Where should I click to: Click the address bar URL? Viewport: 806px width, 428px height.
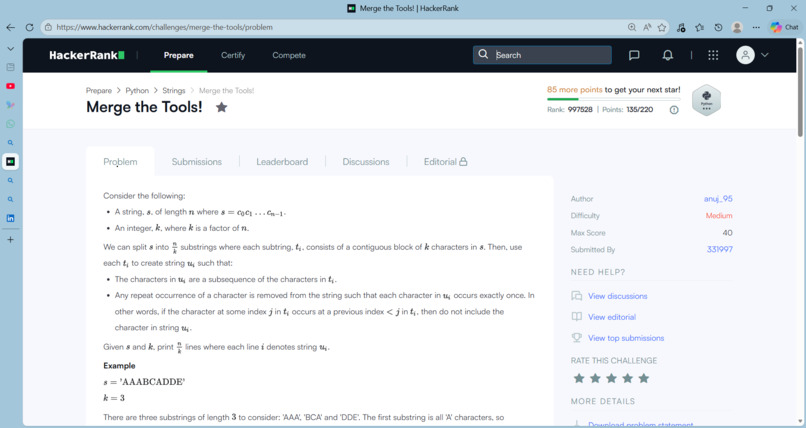(x=164, y=27)
